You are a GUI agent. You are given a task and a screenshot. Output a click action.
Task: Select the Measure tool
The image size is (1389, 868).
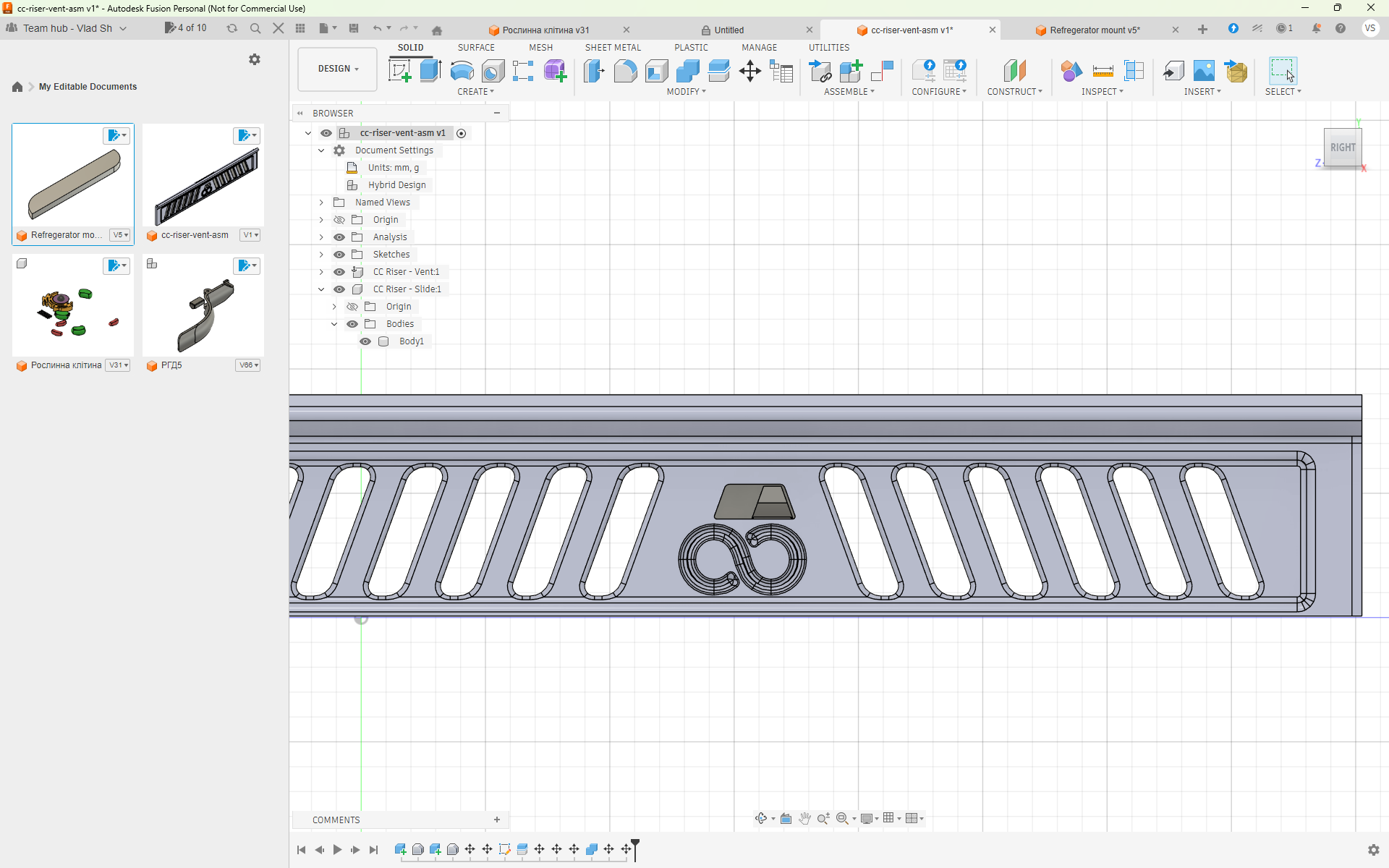click(x=1103, y=71)
